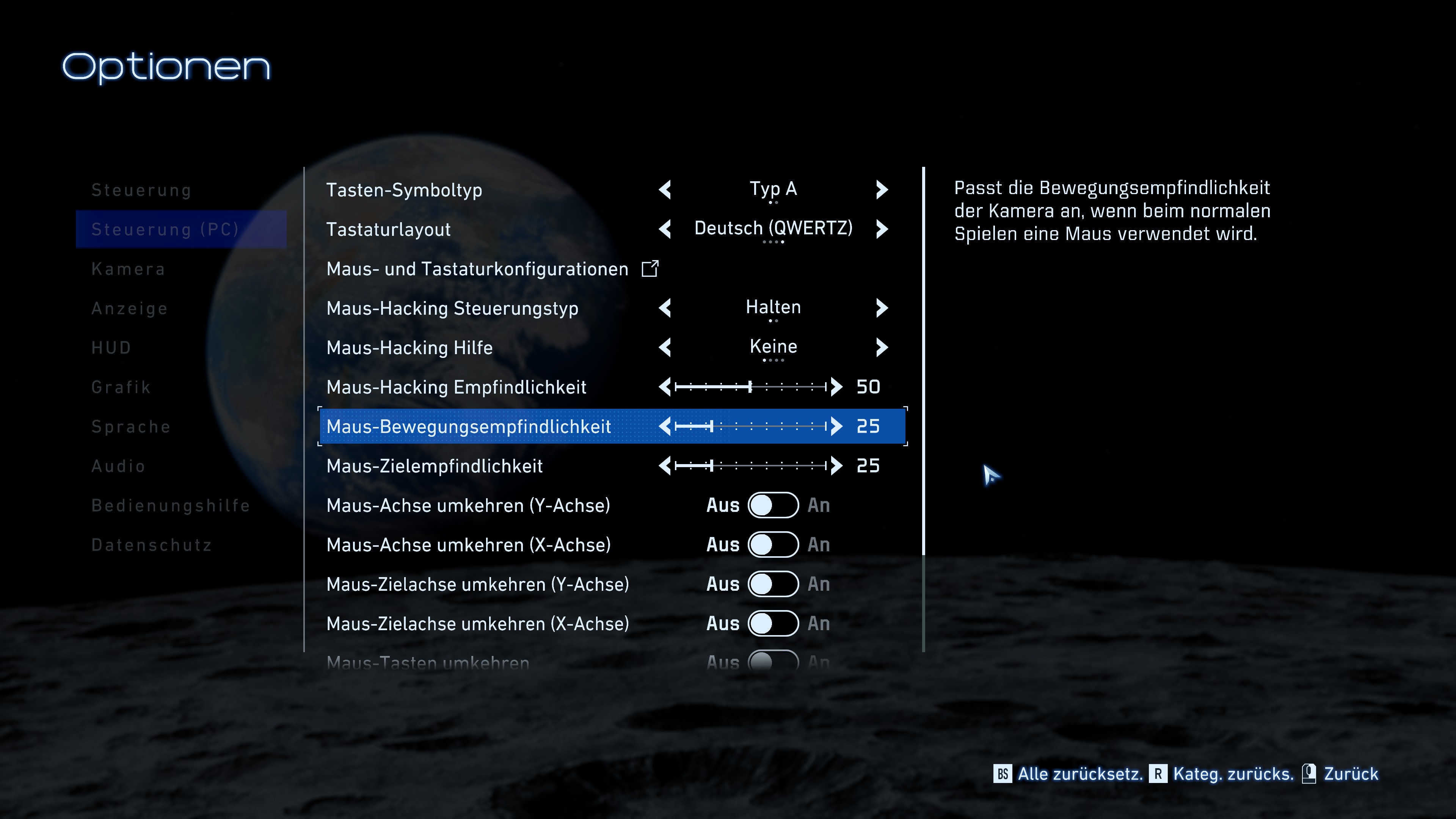The height and width of the screenshot is (819, 1456).
Task: Switch on Maus-Zielachse umkehren (Y-Achse)
Action: click(x=773, y=584)
